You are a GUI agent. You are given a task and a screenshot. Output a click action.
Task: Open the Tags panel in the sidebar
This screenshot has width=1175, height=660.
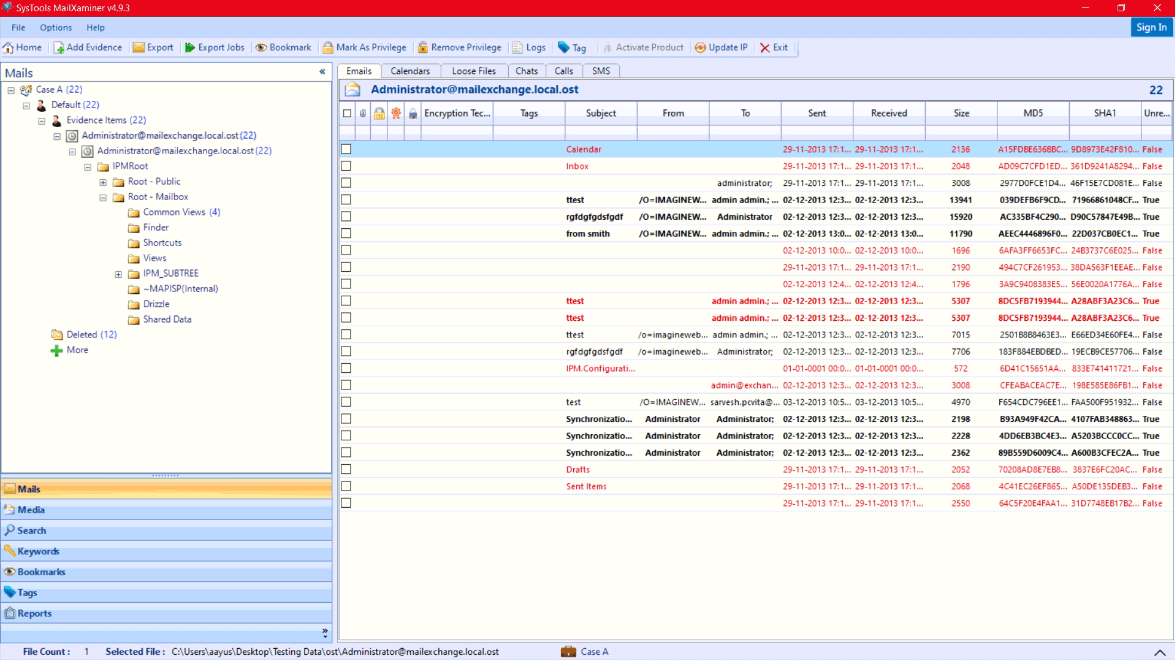[x=166, y=593]
